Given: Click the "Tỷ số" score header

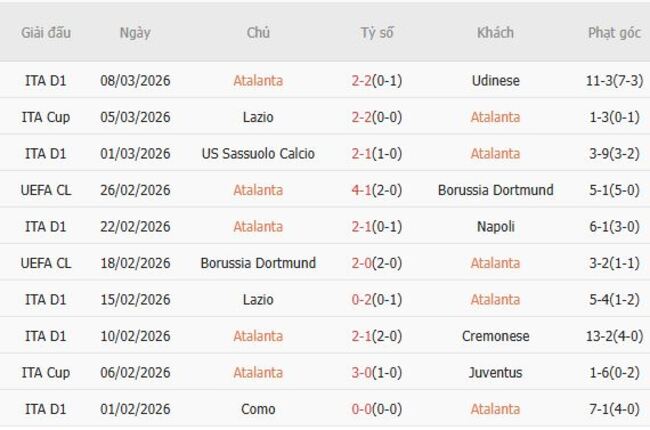Looking at the screenshot, I should click(x=377, y=32).
